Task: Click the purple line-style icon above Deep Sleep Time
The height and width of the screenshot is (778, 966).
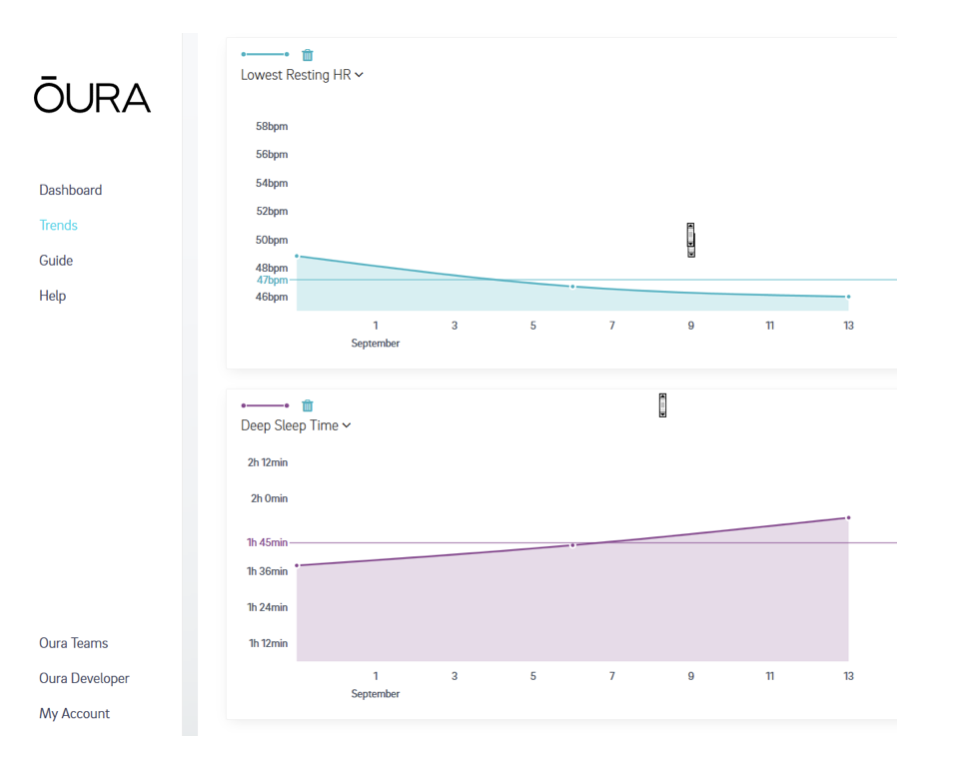Action: (x=265, y=405)
